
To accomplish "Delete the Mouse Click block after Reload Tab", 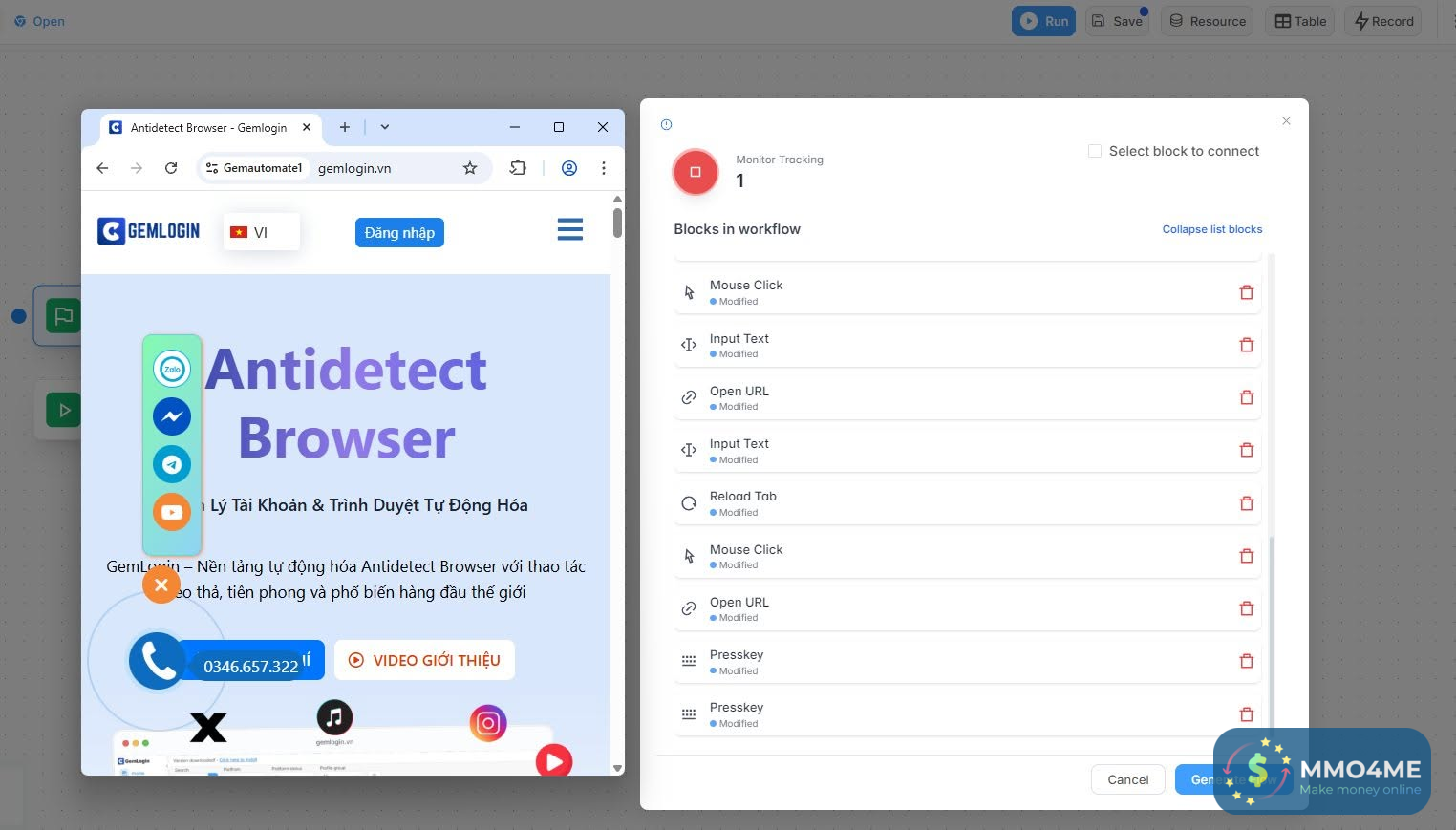I will click(1246, 556).
